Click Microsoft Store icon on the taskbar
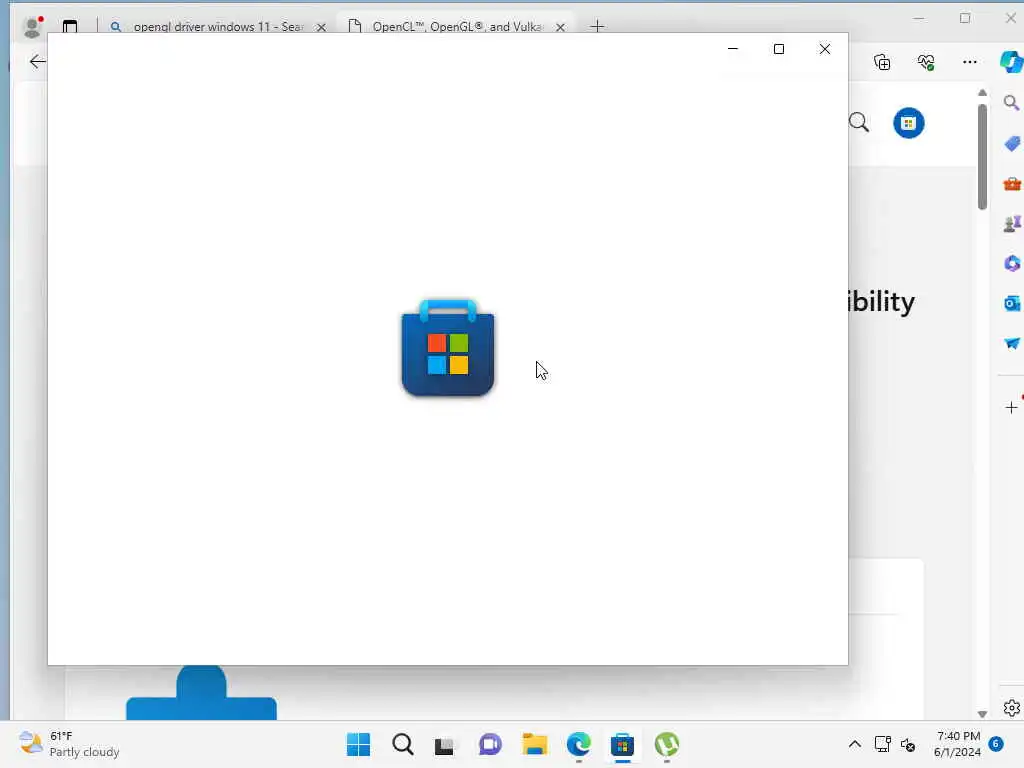Viewport: 1024px width, 768px height. click(622, 744)
